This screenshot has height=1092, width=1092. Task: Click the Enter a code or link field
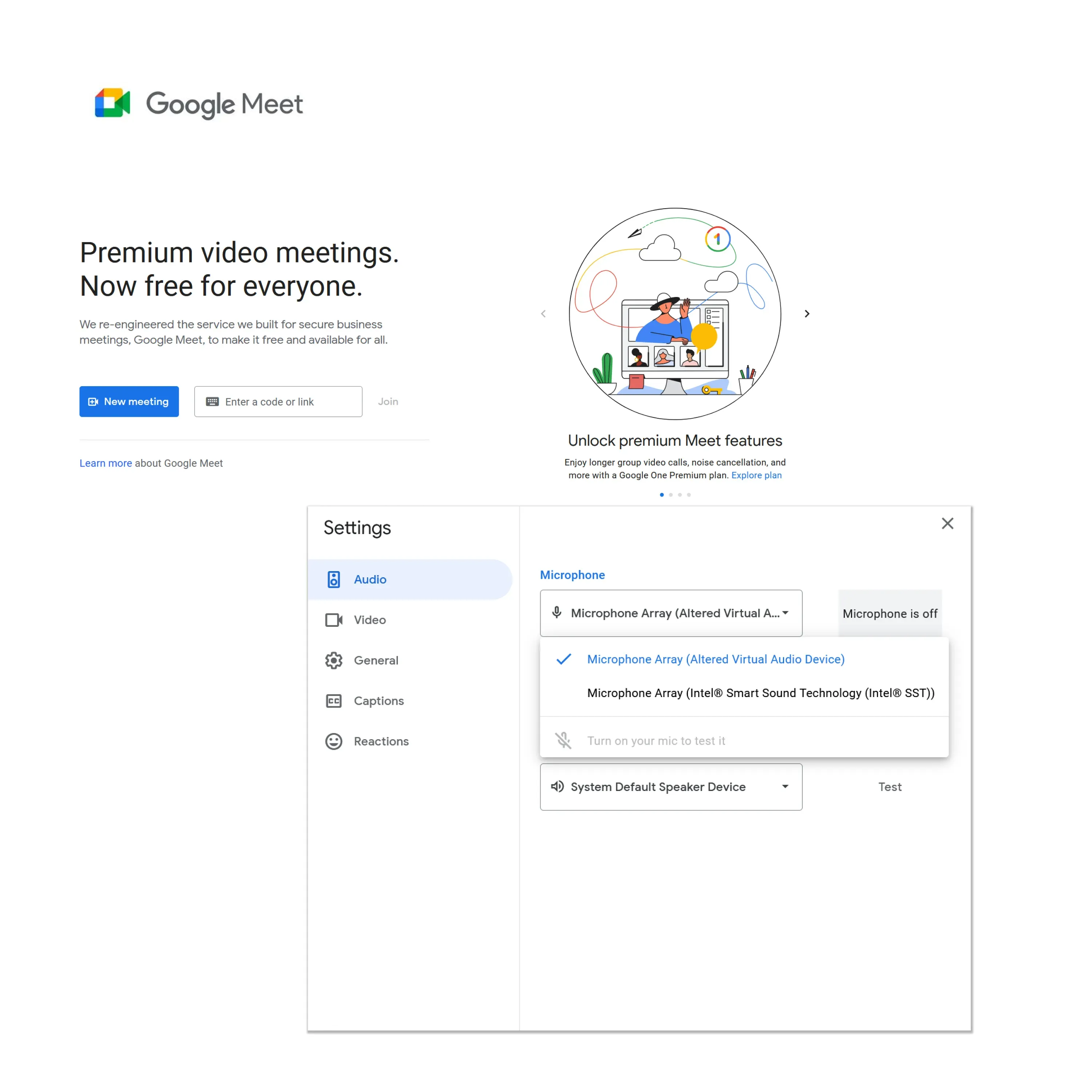(x=278, y=401)
